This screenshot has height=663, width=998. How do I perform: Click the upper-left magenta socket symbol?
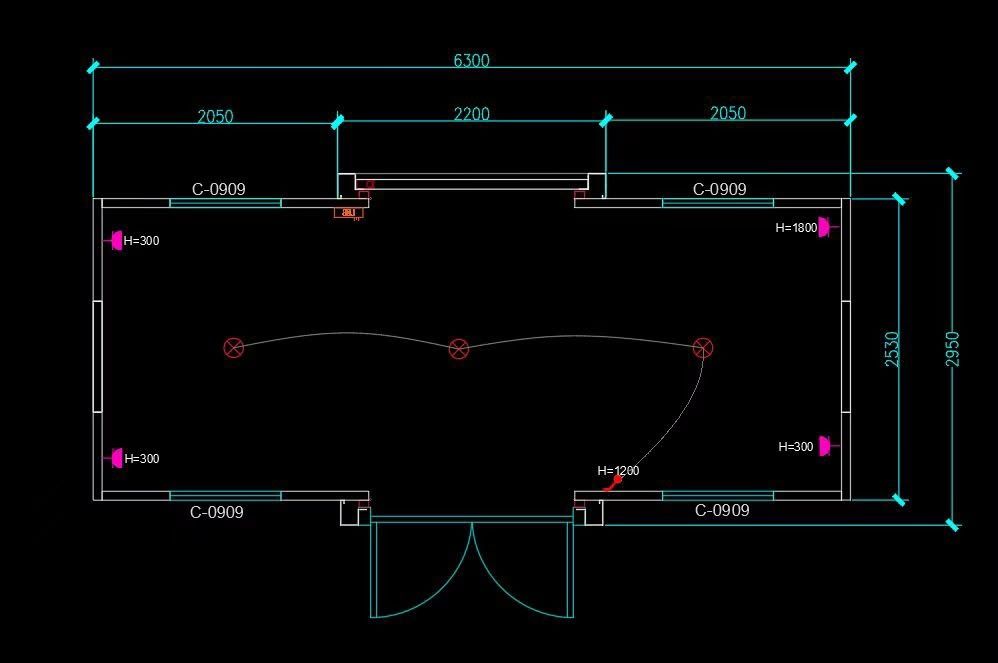click(115, 241)
